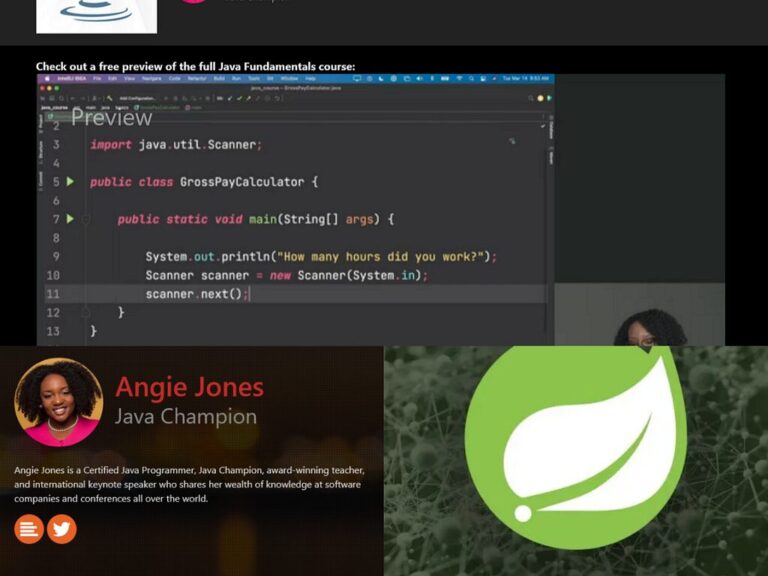
Task: Click the Twitter icon under Angie Jones
Action: click(62, 529)
